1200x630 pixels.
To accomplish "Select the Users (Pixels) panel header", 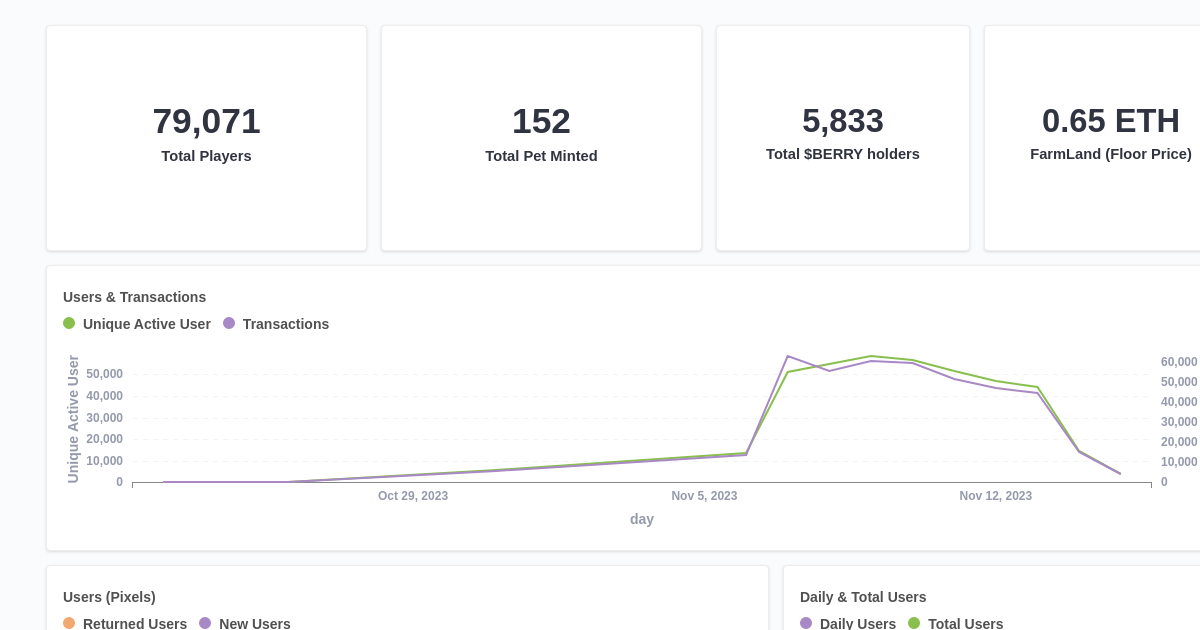I will click(108, 597).
